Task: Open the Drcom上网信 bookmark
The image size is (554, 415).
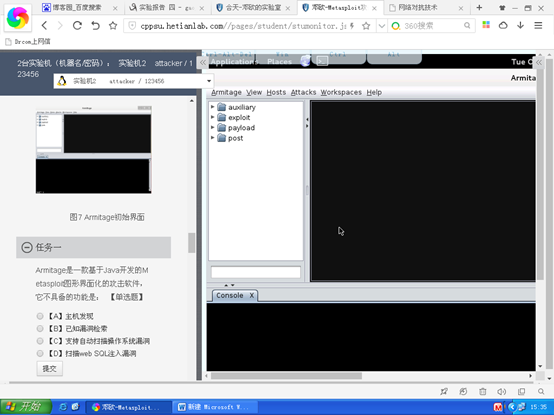Action: [x=28, y=42]
